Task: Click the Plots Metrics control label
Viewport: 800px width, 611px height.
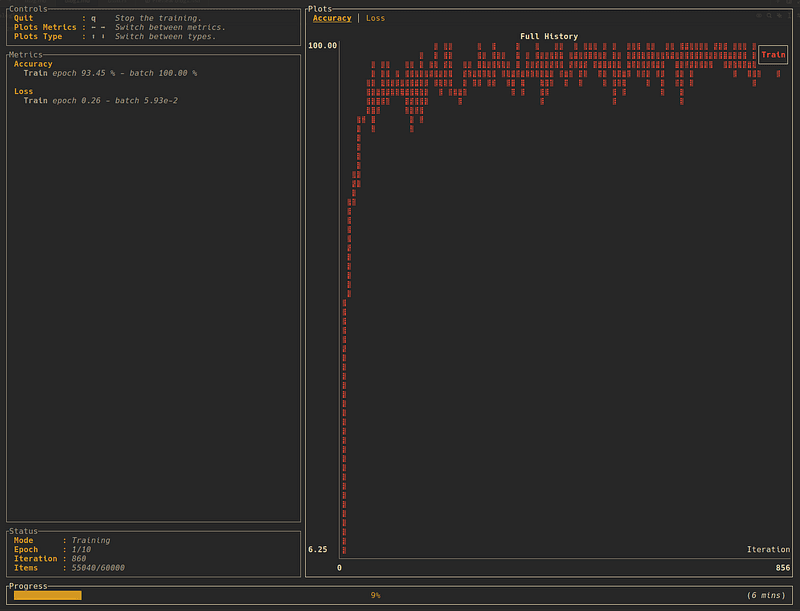Action: pos(45,28)
